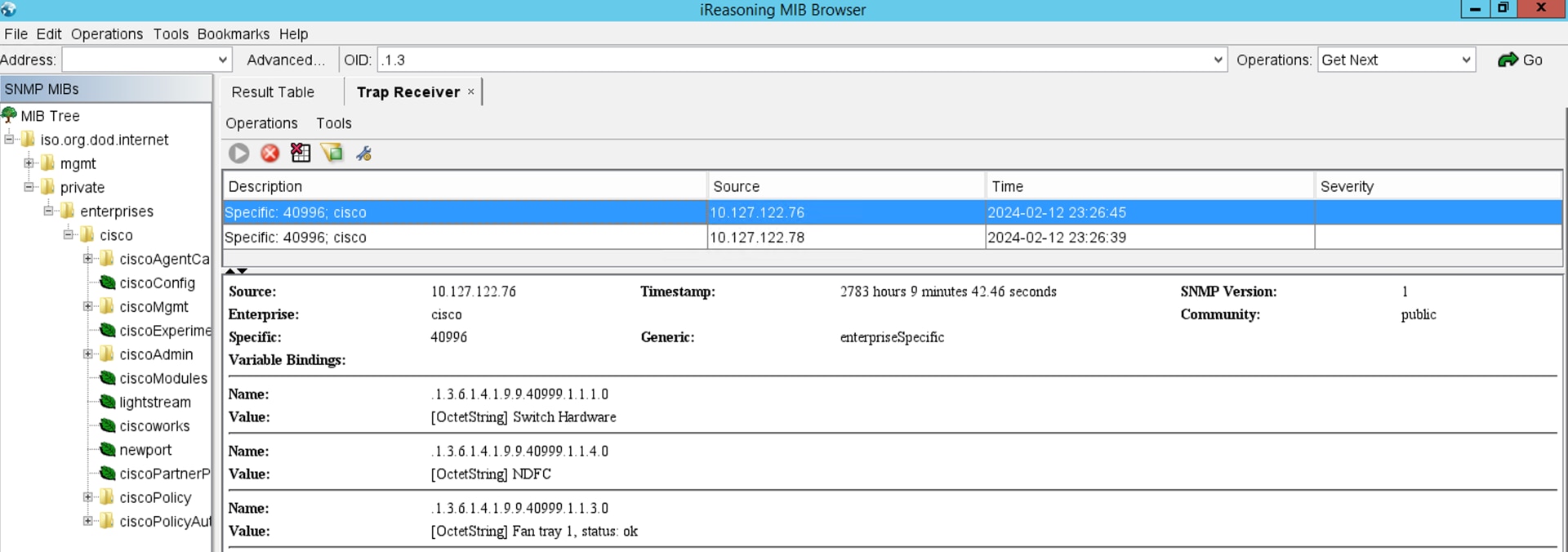Viewport: 1568px width, 552px height.
Task: Open the Help menu
Action: tap(294, 33)
